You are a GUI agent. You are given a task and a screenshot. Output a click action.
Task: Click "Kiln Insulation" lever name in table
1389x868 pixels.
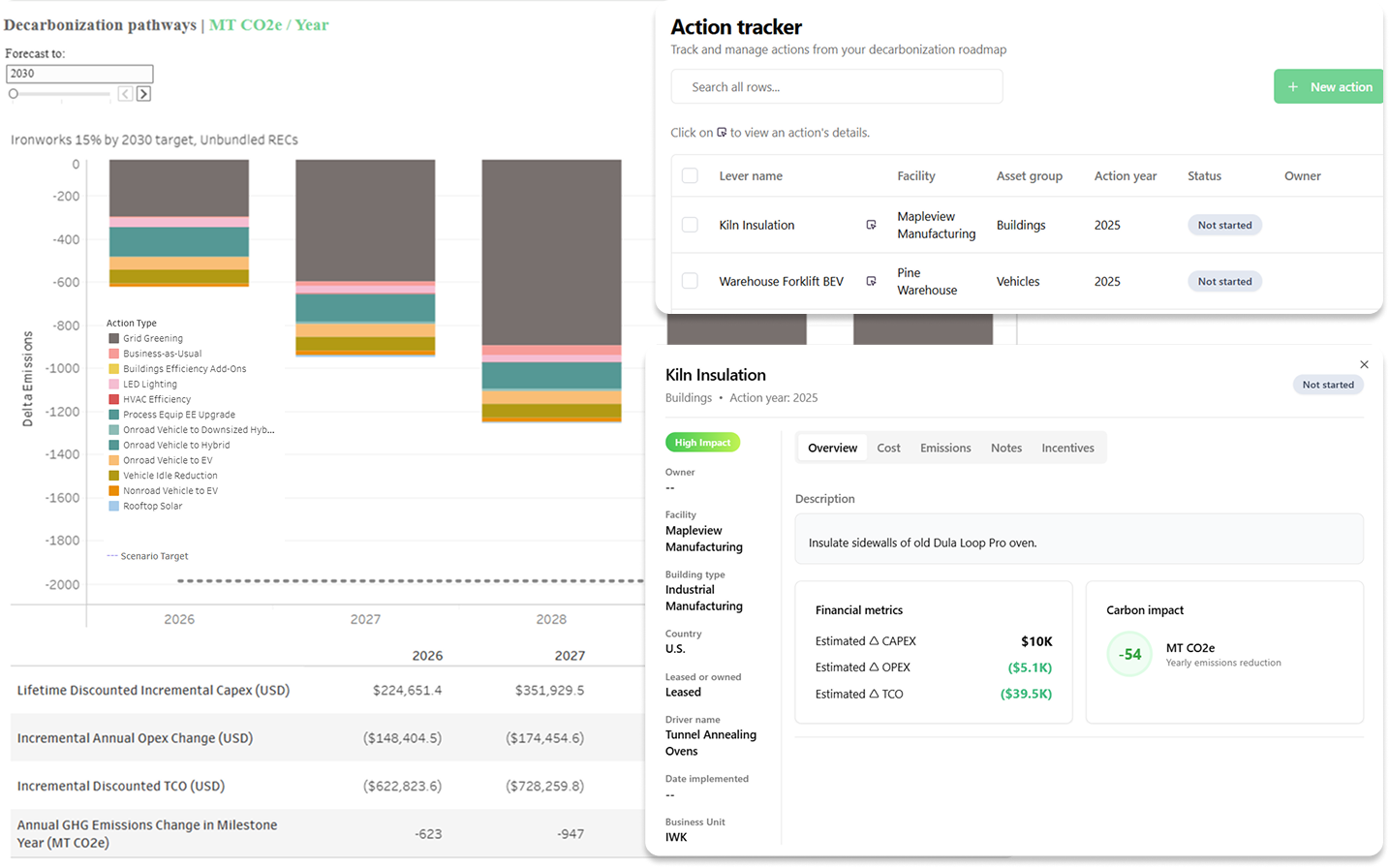tap(756, 225)
